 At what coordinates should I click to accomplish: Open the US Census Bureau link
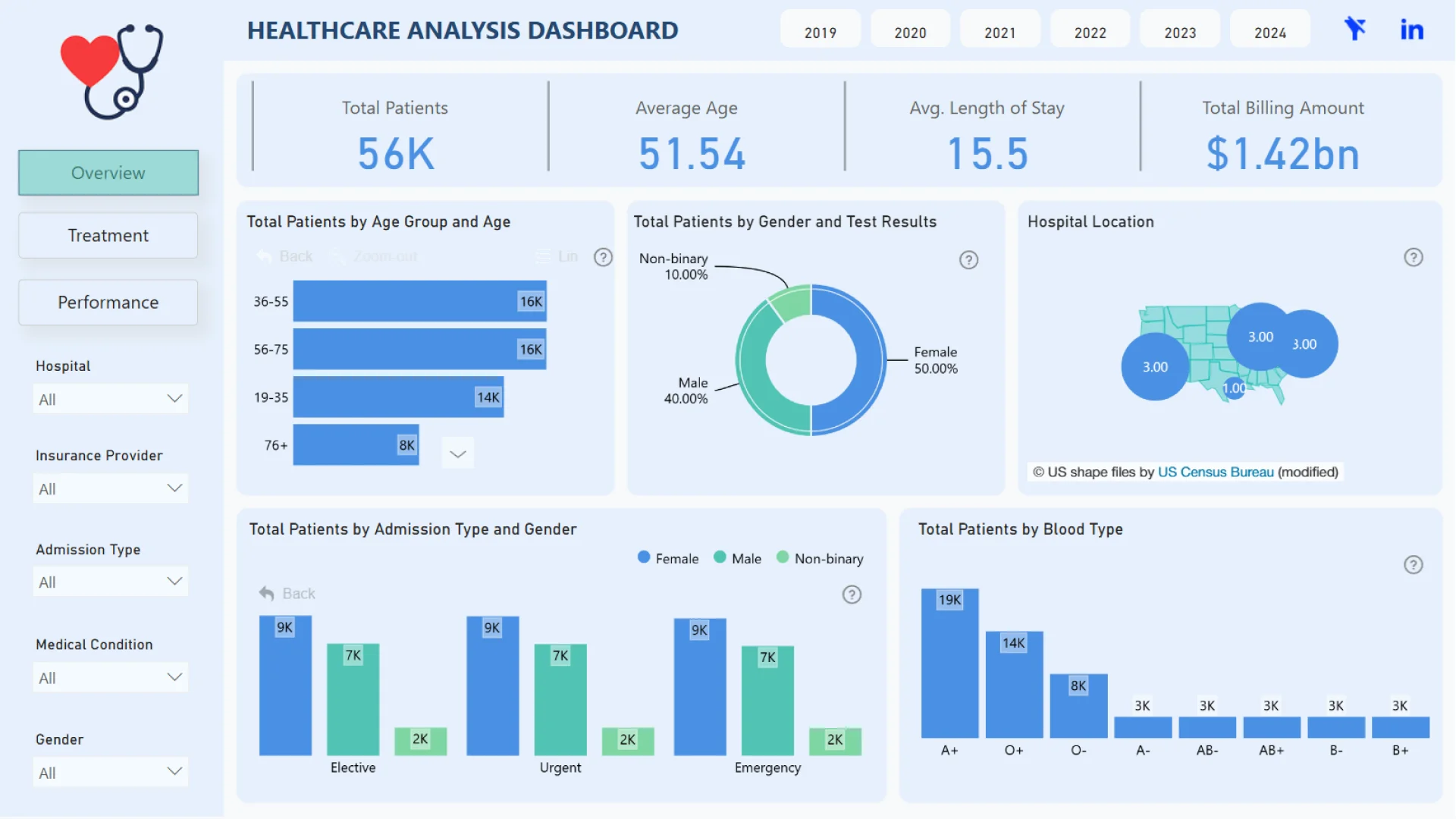[1215, 472]
